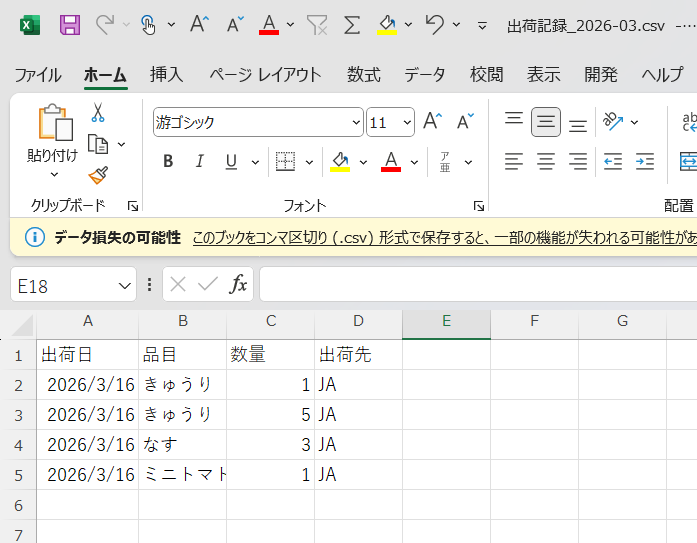This screenshot has width=697, height=543.
Task: Click the formula bar cancel X
Action: coord(178,284)
